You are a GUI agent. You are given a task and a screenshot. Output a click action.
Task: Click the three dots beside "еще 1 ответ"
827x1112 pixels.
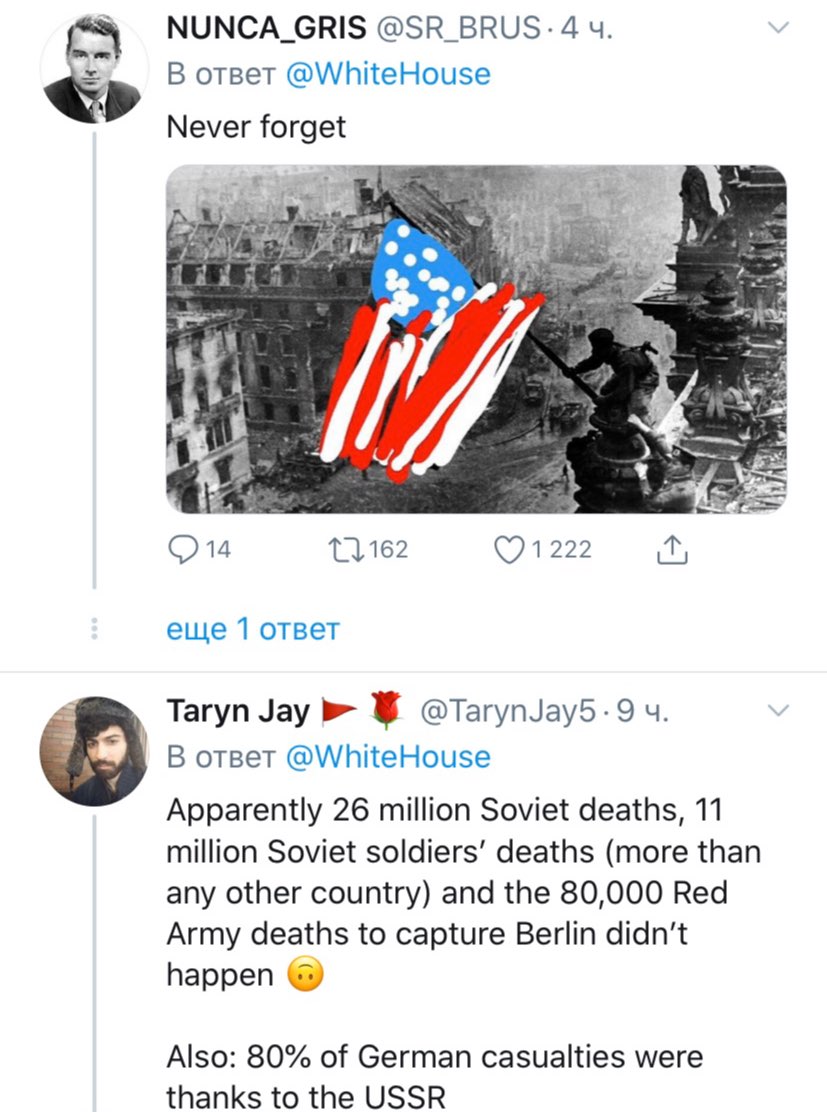coord(94,629)
